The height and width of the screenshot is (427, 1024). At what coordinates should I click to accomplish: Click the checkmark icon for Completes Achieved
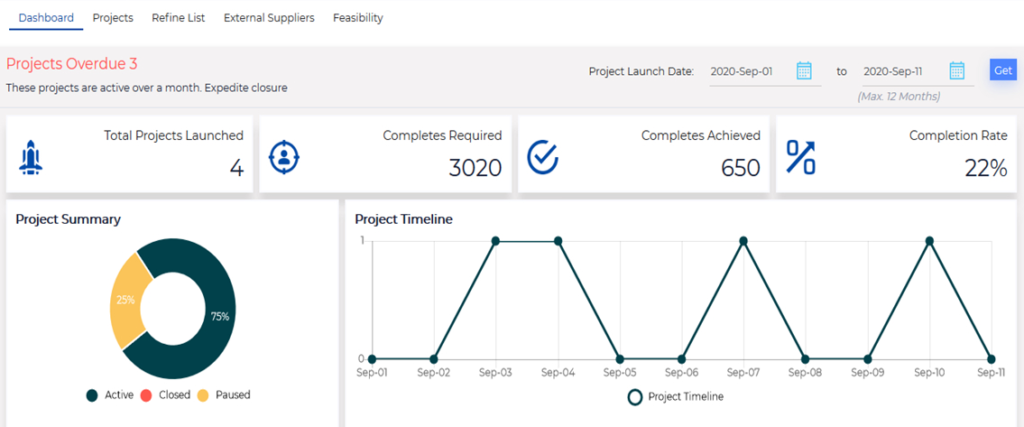pos(543,157)
